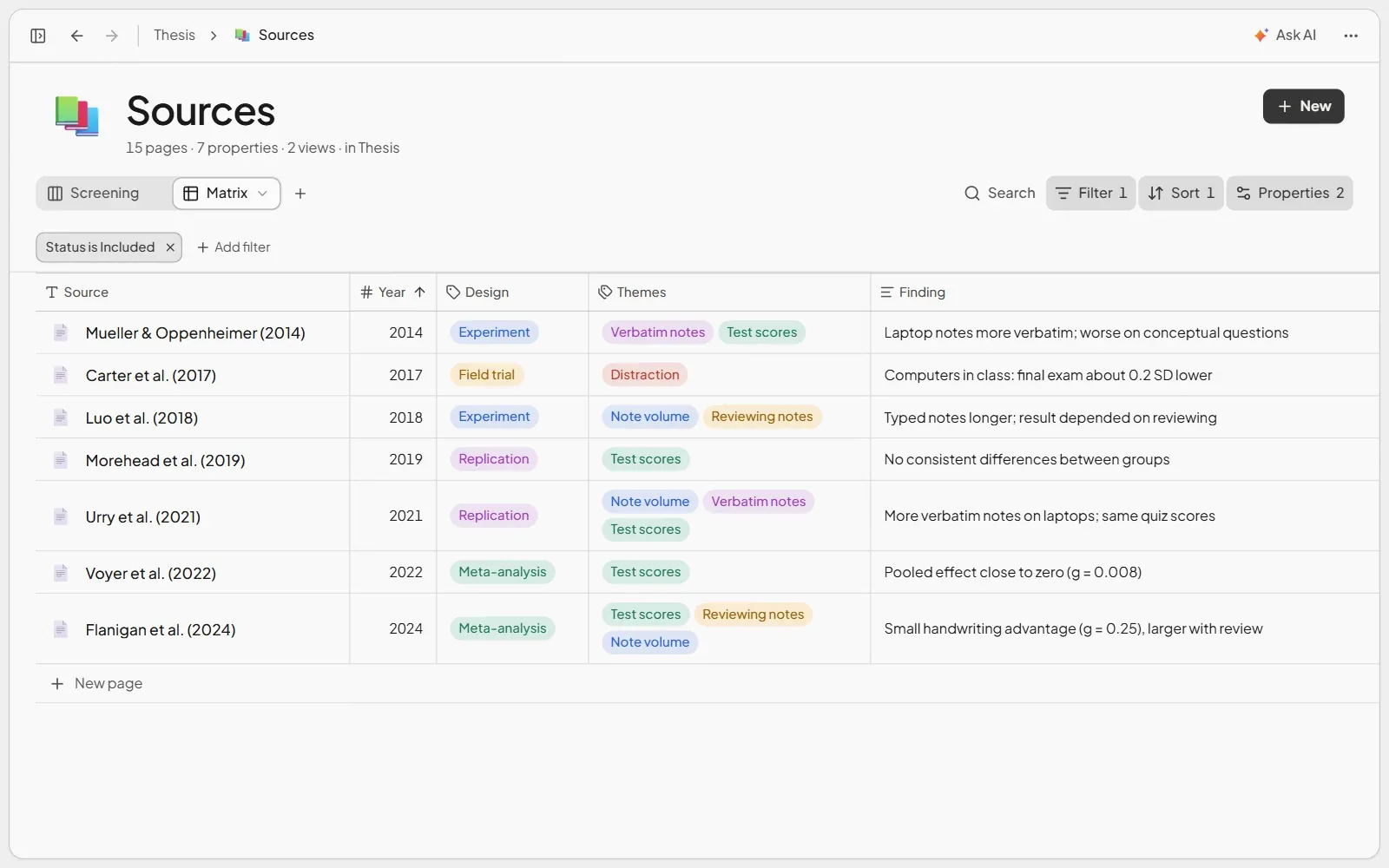Open Themes column header
This screenshot has width=1389, height=868.
pos(729,293)
